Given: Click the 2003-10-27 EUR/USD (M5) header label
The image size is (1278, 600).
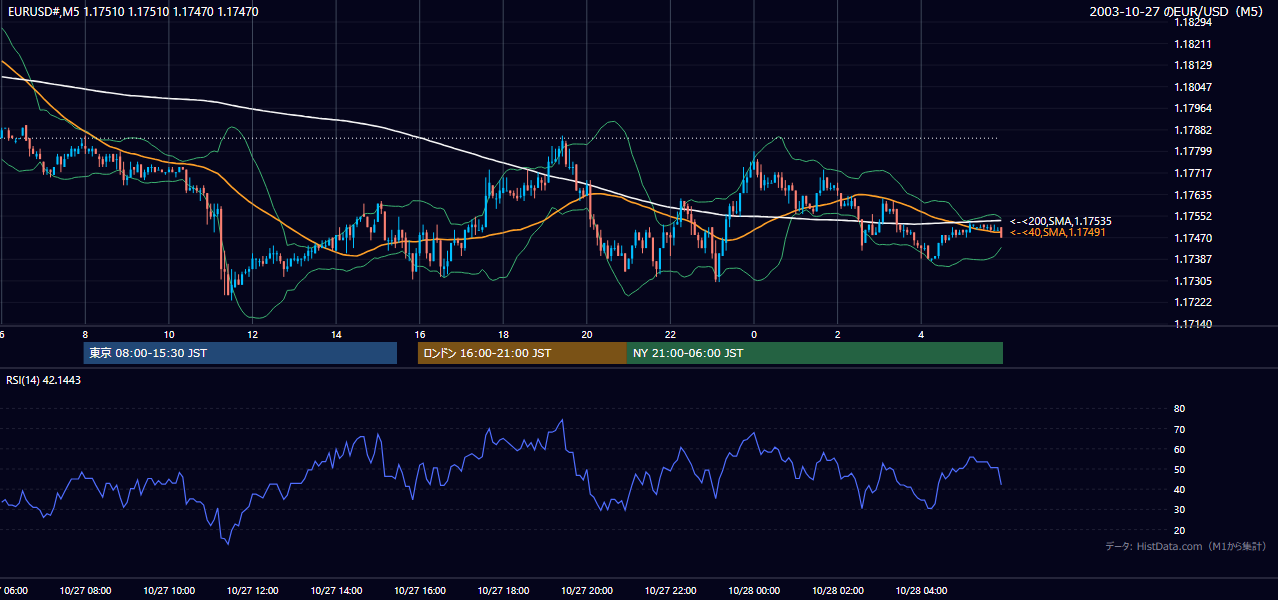Looking at the screenshot, I should click(1177, 11).
